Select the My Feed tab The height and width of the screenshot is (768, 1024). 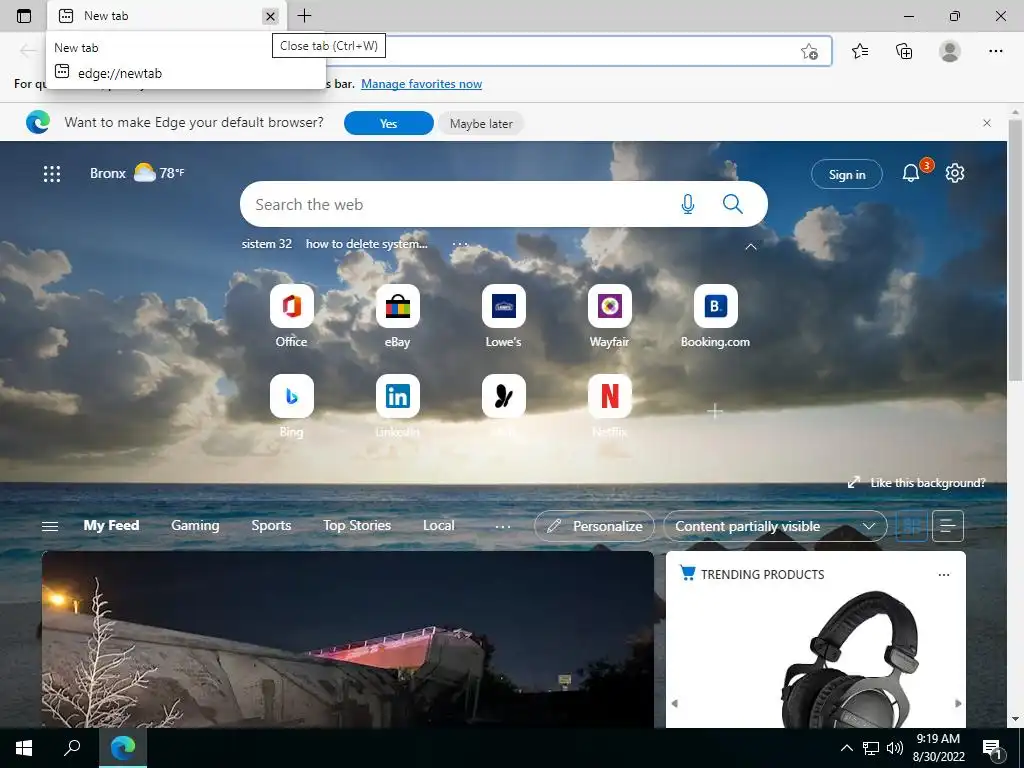click(x=111, y=525)
